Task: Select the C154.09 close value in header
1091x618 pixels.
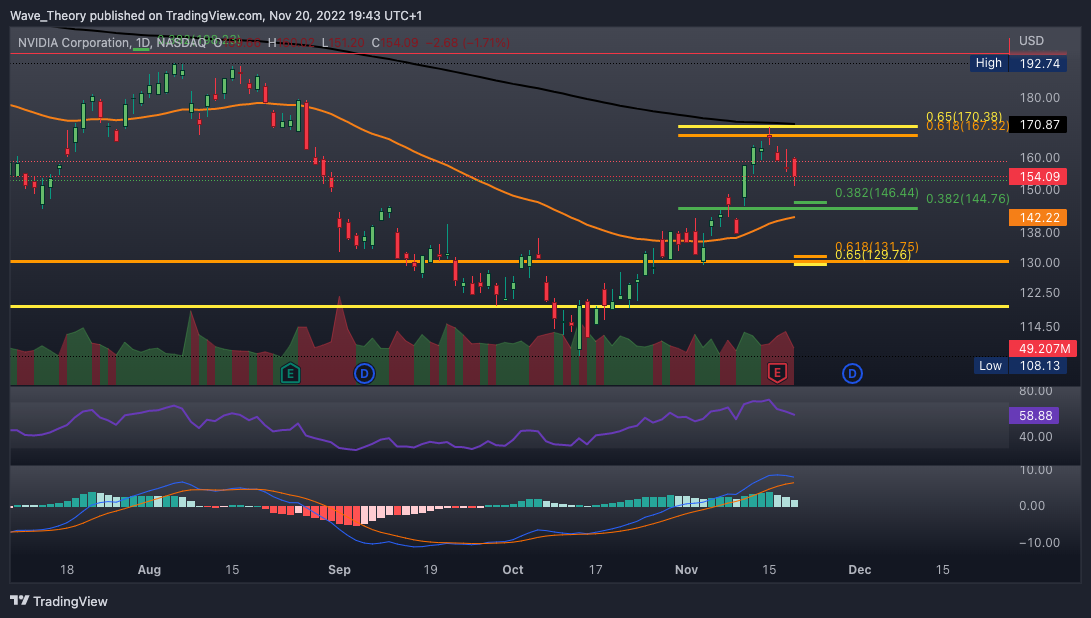Action: (395, 42)
